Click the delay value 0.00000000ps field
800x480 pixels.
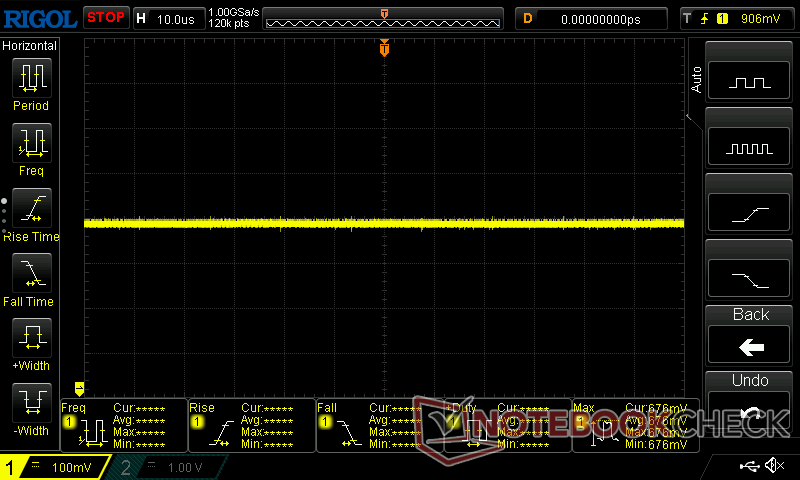click(x=601, y=19)
